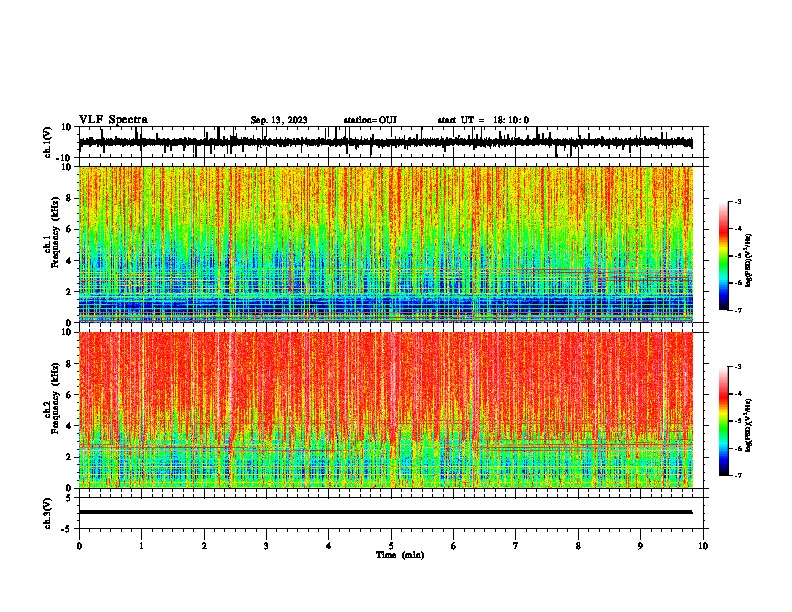The width and height of the screenshot is (792, 612).
Task: Click the "4" kHz tick on ch.2 spectrogram
Action: (x=69, y=426)
